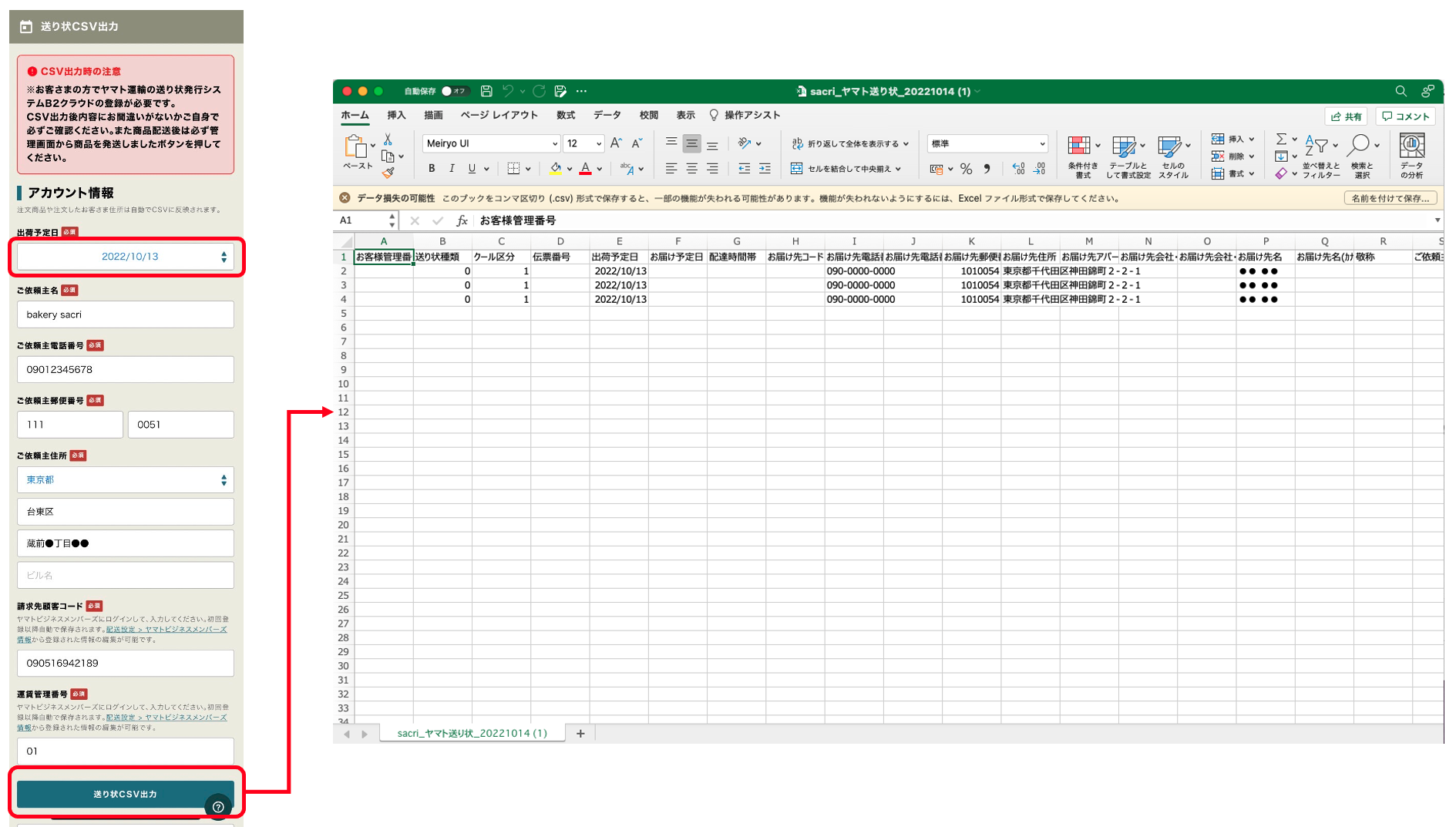Click the percent style icon
This screenshot has width=1456, height=827.
[x=966, y=169]
